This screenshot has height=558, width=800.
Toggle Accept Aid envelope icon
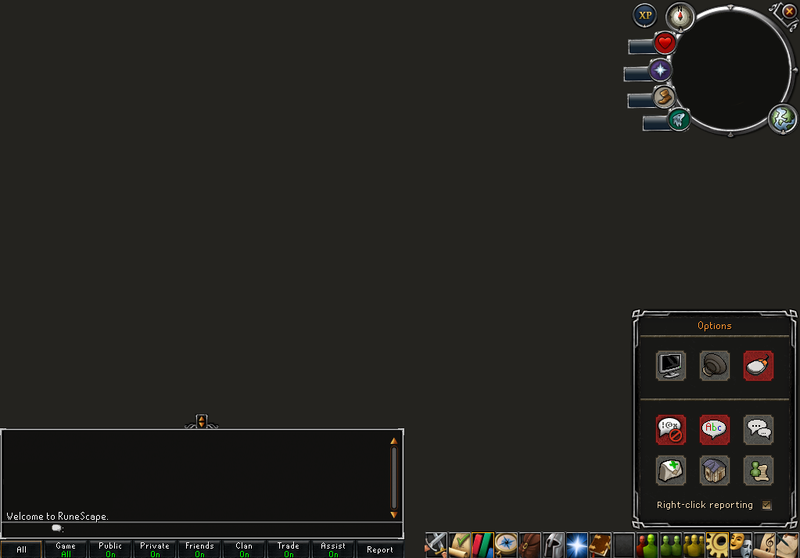coord(670,470)
